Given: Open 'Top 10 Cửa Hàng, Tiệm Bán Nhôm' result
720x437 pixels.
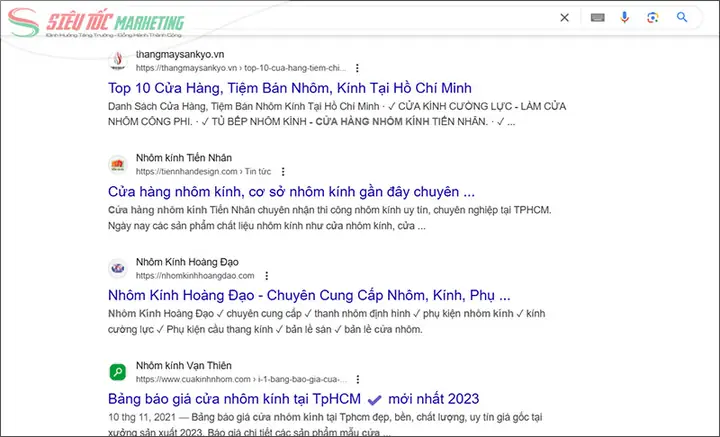Looking at the screenshot, I should click(x=290, y=88).
